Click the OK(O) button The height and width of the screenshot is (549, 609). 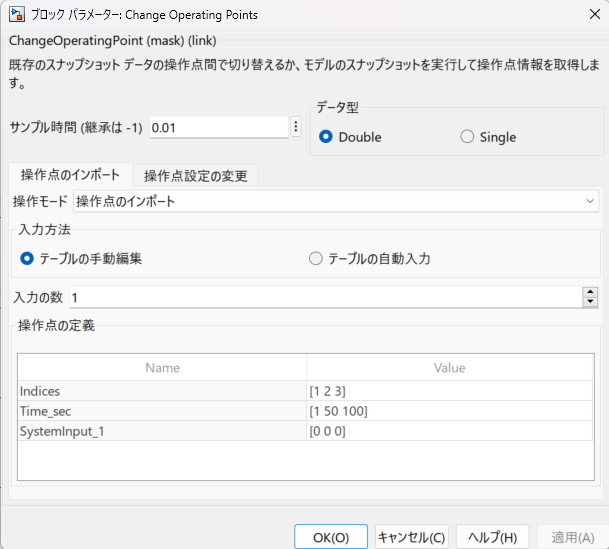click(331, 537)
